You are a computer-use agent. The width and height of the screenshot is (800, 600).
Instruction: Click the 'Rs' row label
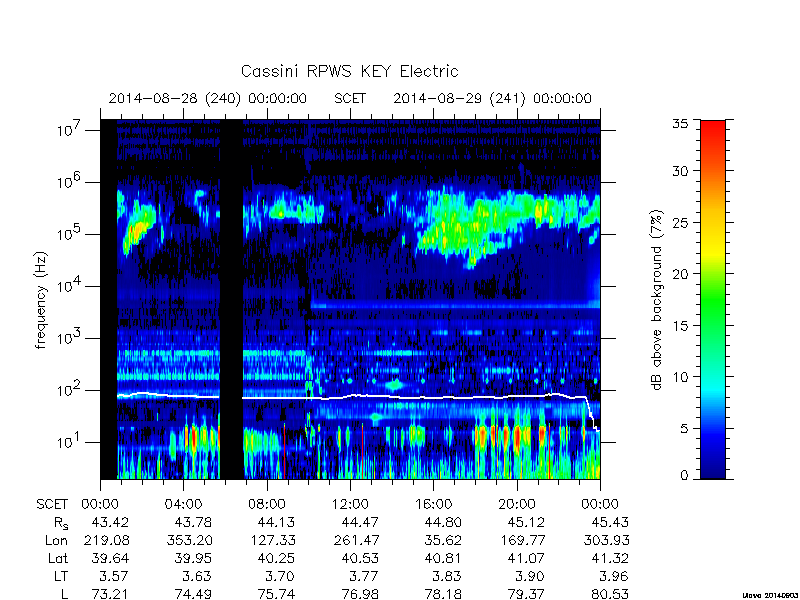pos(61,523)
